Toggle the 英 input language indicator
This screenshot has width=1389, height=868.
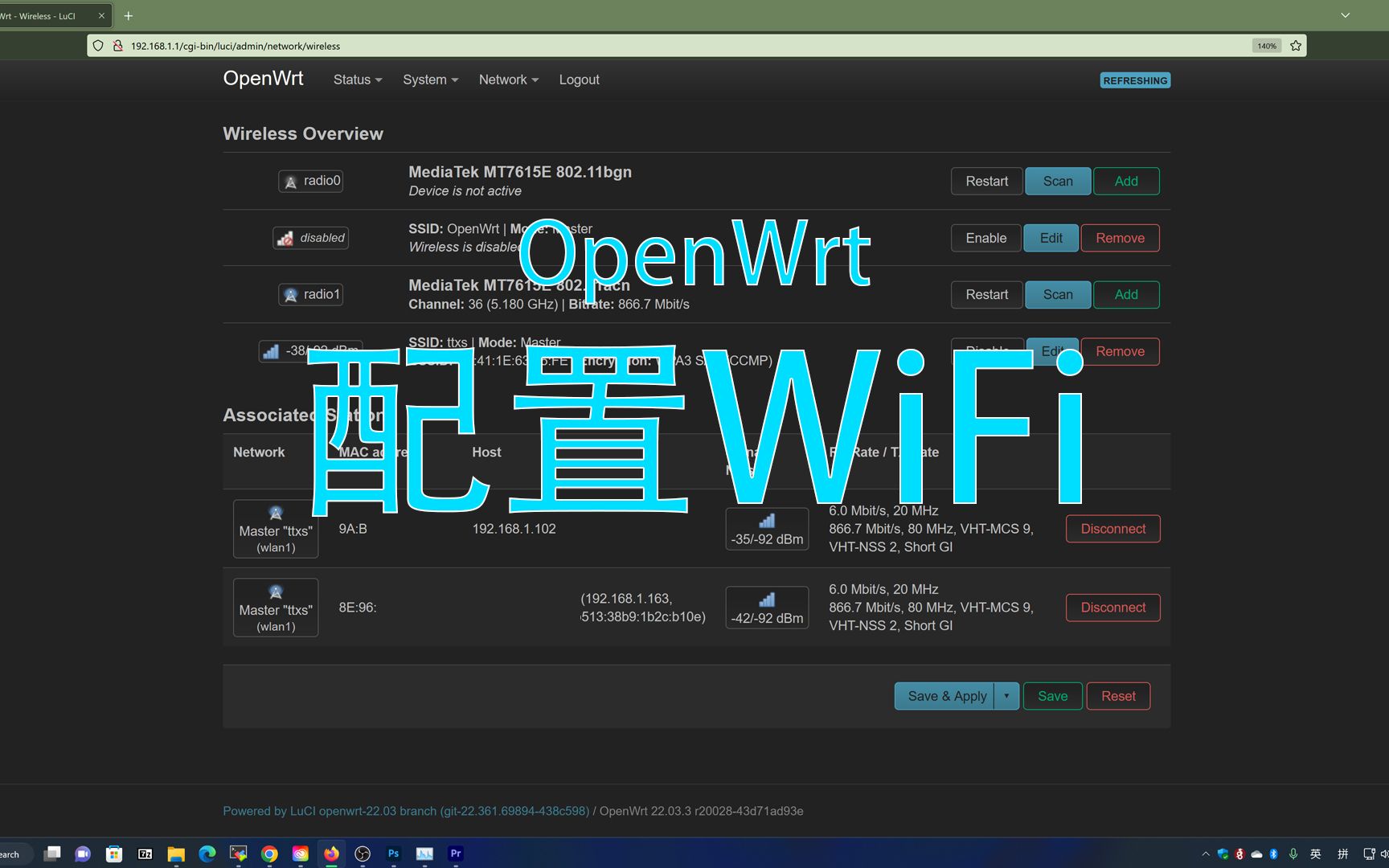point(1316,854)
